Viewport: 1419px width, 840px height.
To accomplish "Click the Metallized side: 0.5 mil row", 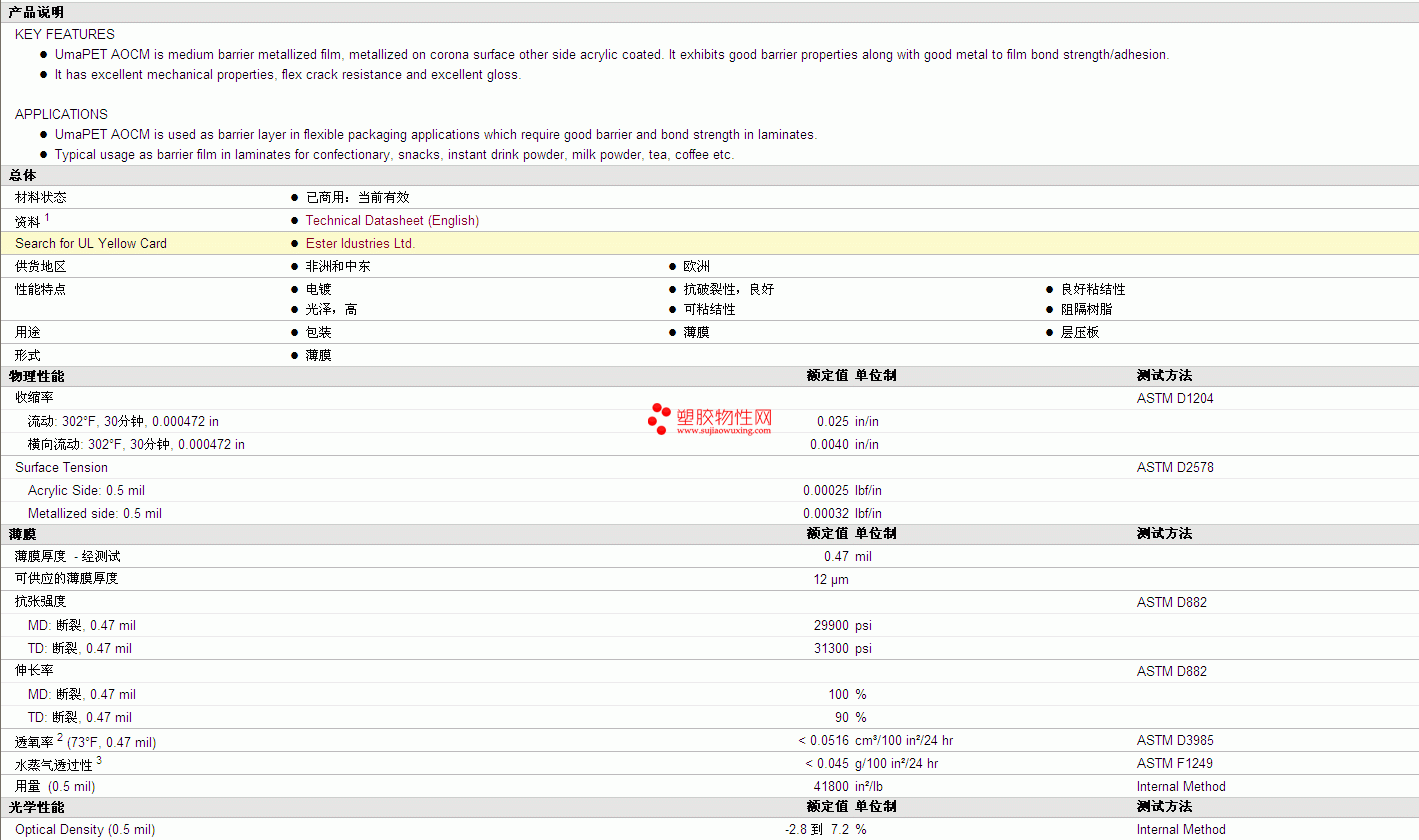I will pyautogui.click(x=95, y=513).
